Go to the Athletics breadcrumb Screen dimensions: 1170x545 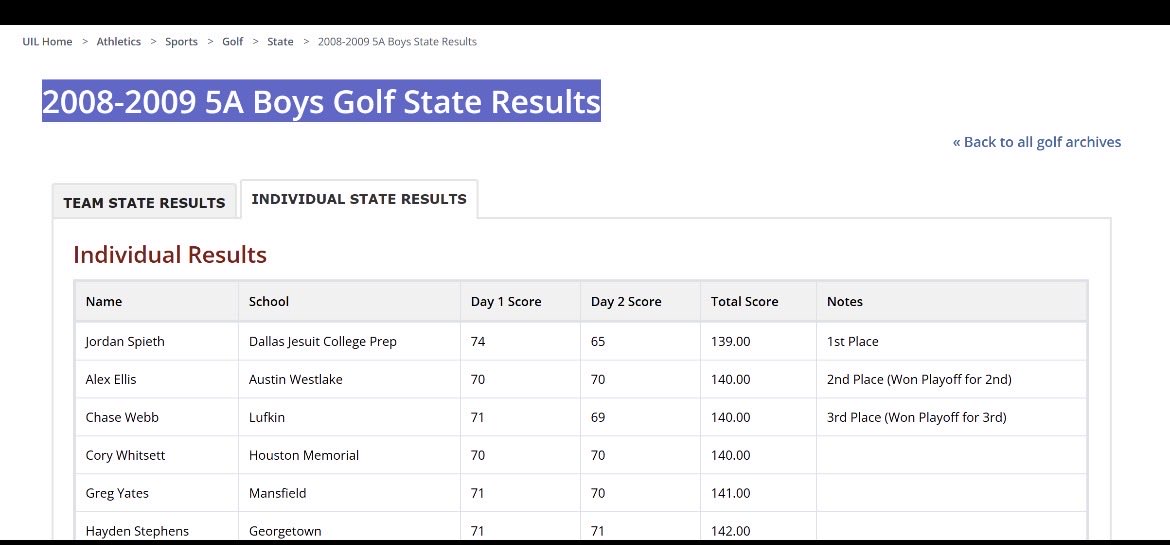click(119, 42)
